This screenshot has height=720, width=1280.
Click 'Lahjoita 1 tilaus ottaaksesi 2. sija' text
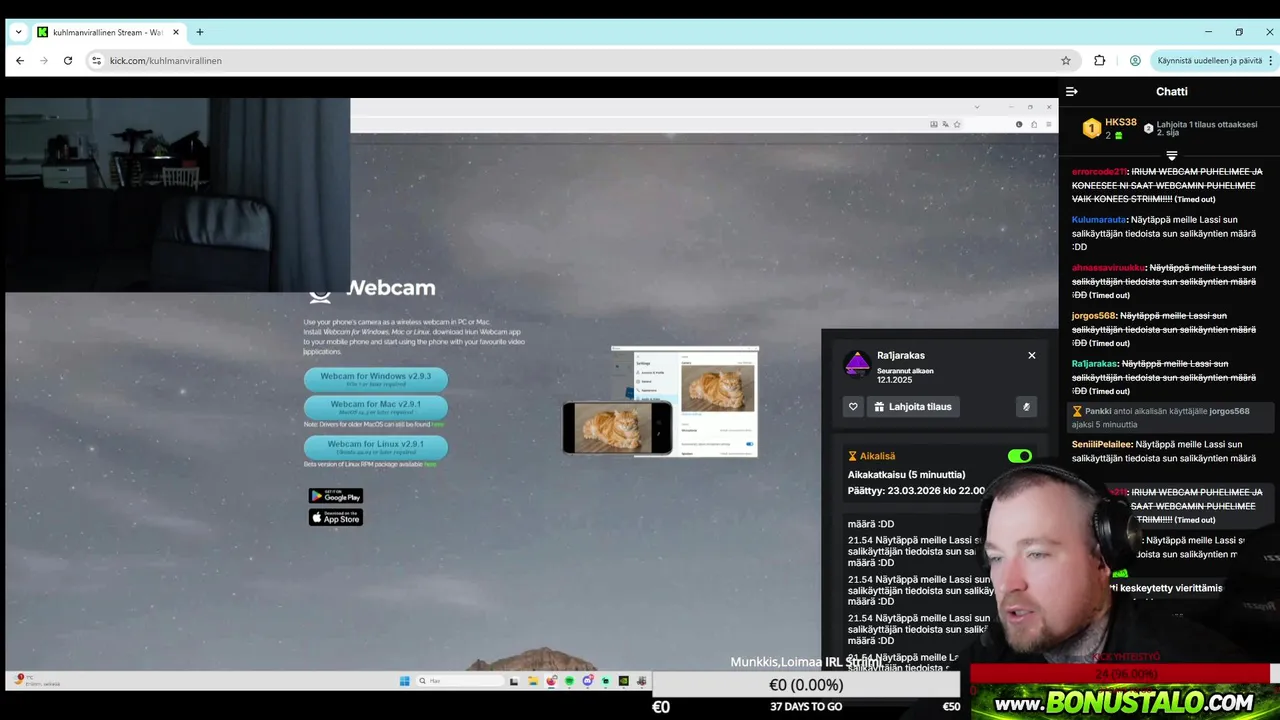tap(1207, 128)
